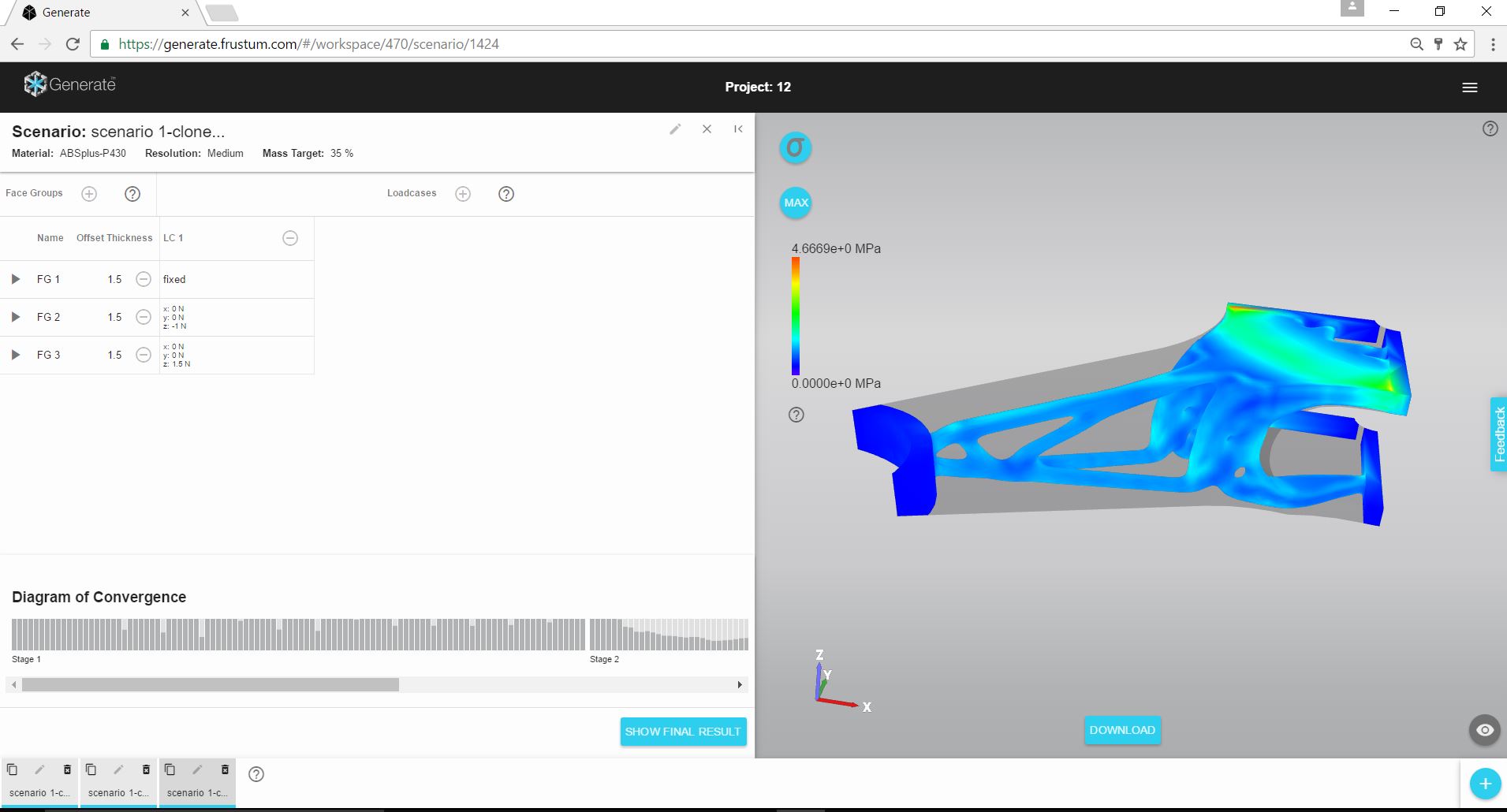Edit FG 2 offset thickness value
The image size is (1507, 812).
115,317
